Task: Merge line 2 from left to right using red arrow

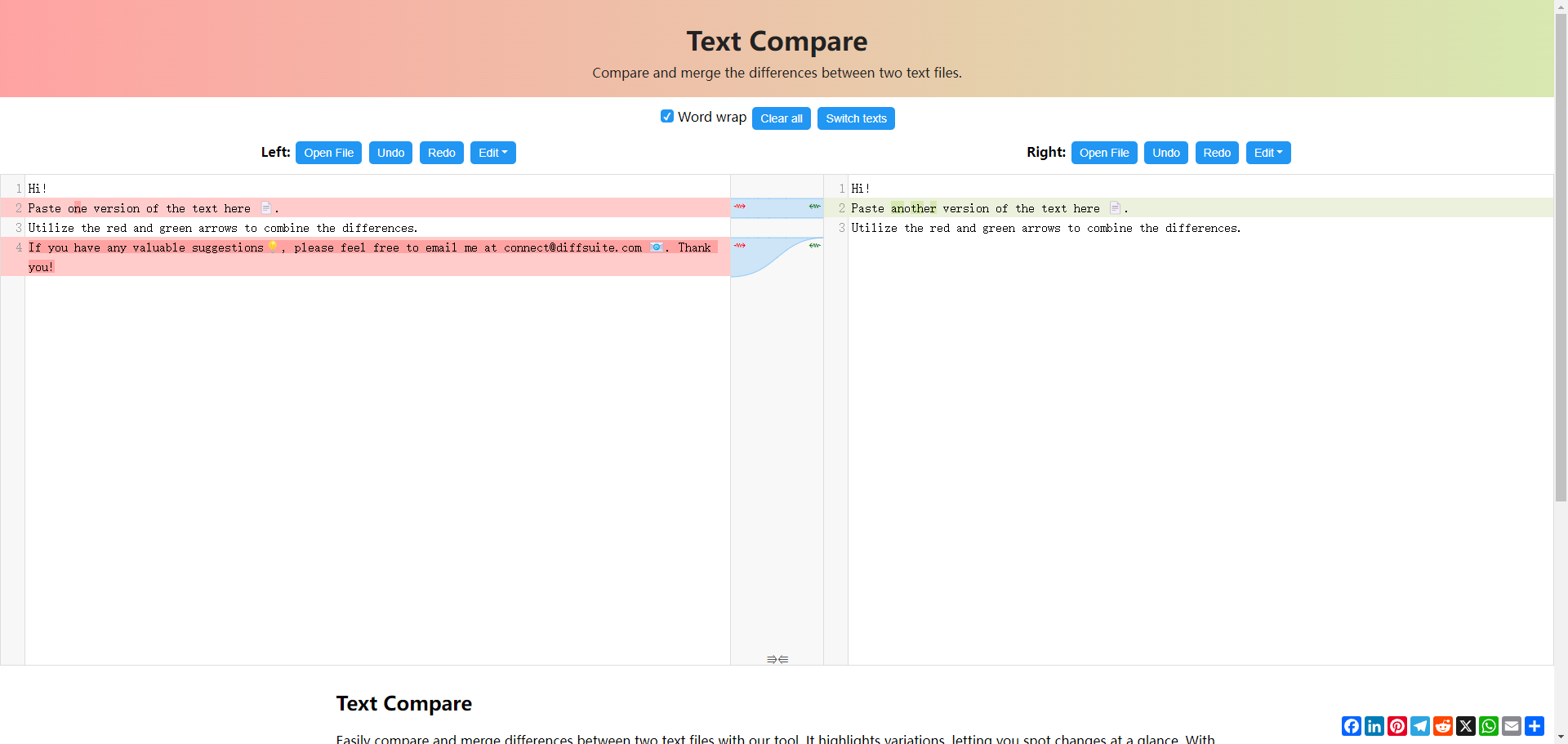Action: [739, 207]
